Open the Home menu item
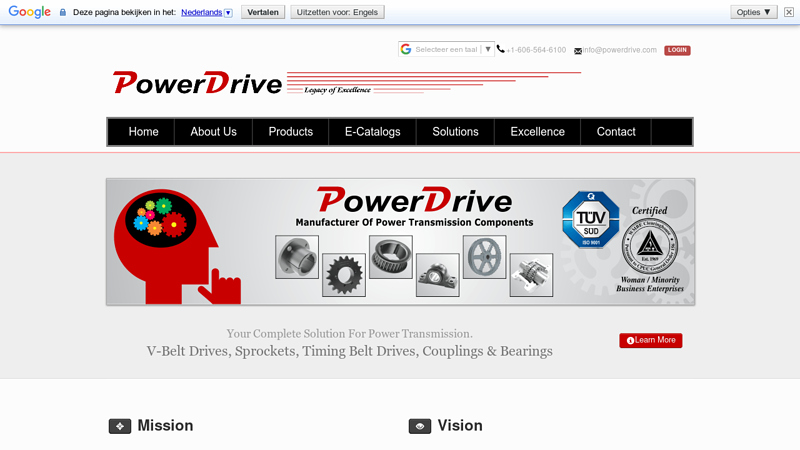Image resolution: width=800 pixels, height=450 pixels. 143,132
